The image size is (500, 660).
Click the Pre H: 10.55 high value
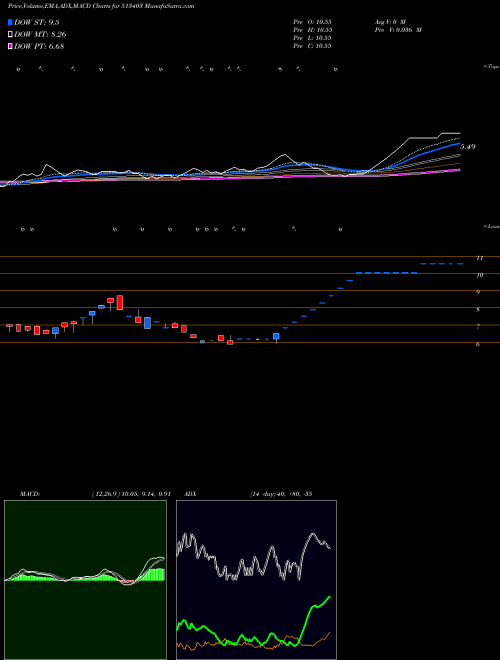[313, 30]
